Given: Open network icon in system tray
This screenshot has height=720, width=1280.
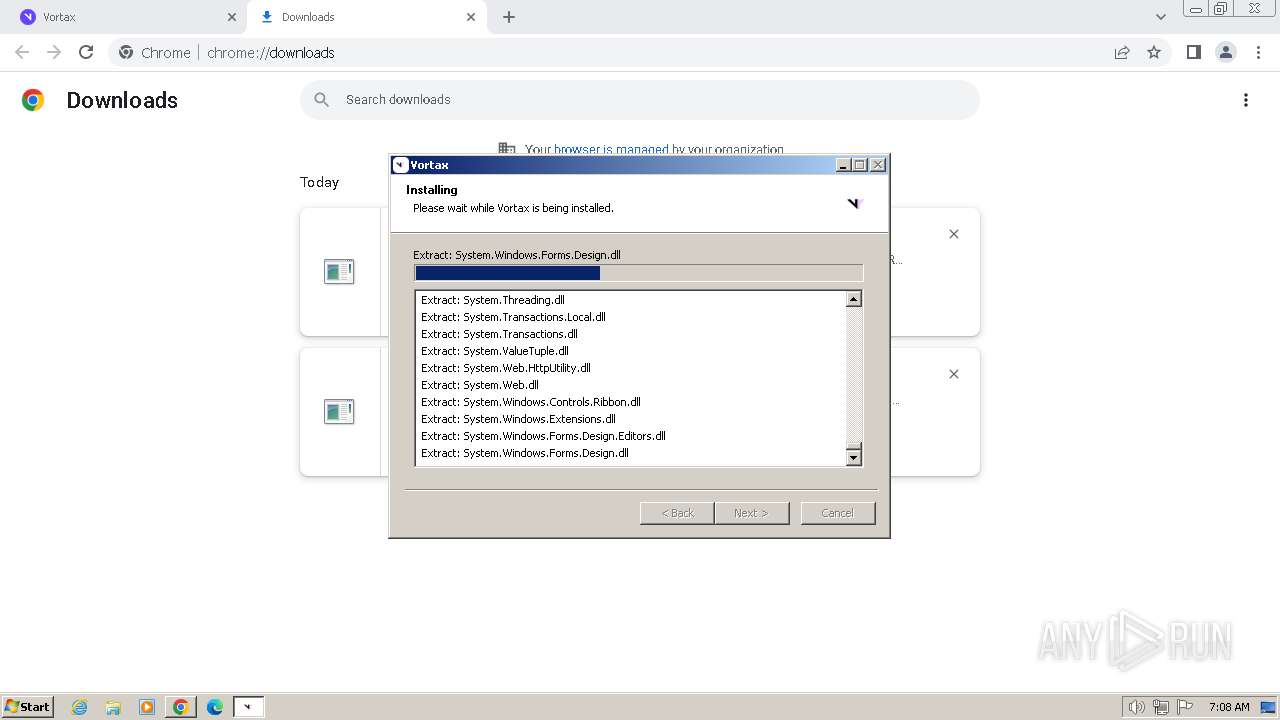Looking at the screenshot, I should point(1161,707).
